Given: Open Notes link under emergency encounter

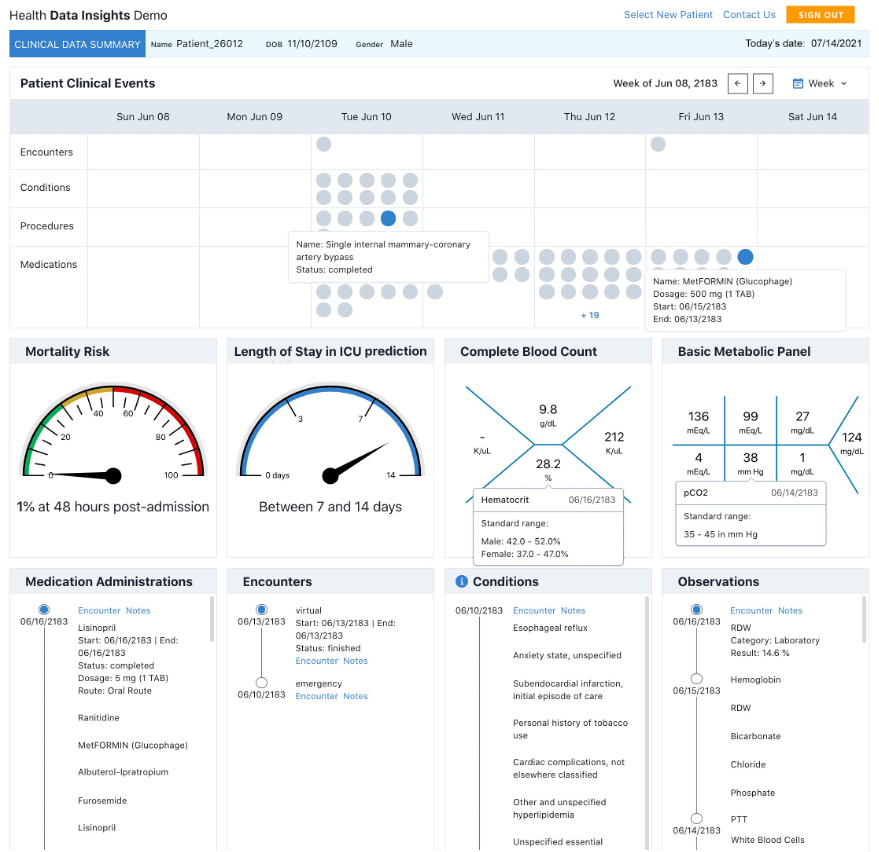Looking at the screenshot, I should 355,696.
